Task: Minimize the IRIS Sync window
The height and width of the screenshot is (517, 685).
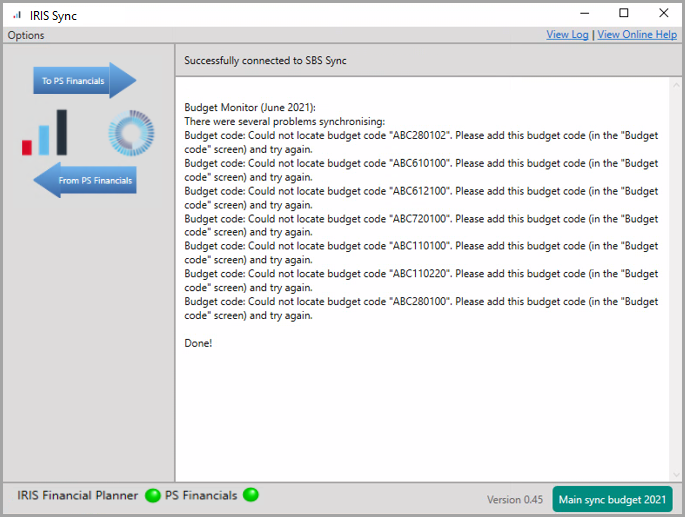Action: (x=585, y=14)
